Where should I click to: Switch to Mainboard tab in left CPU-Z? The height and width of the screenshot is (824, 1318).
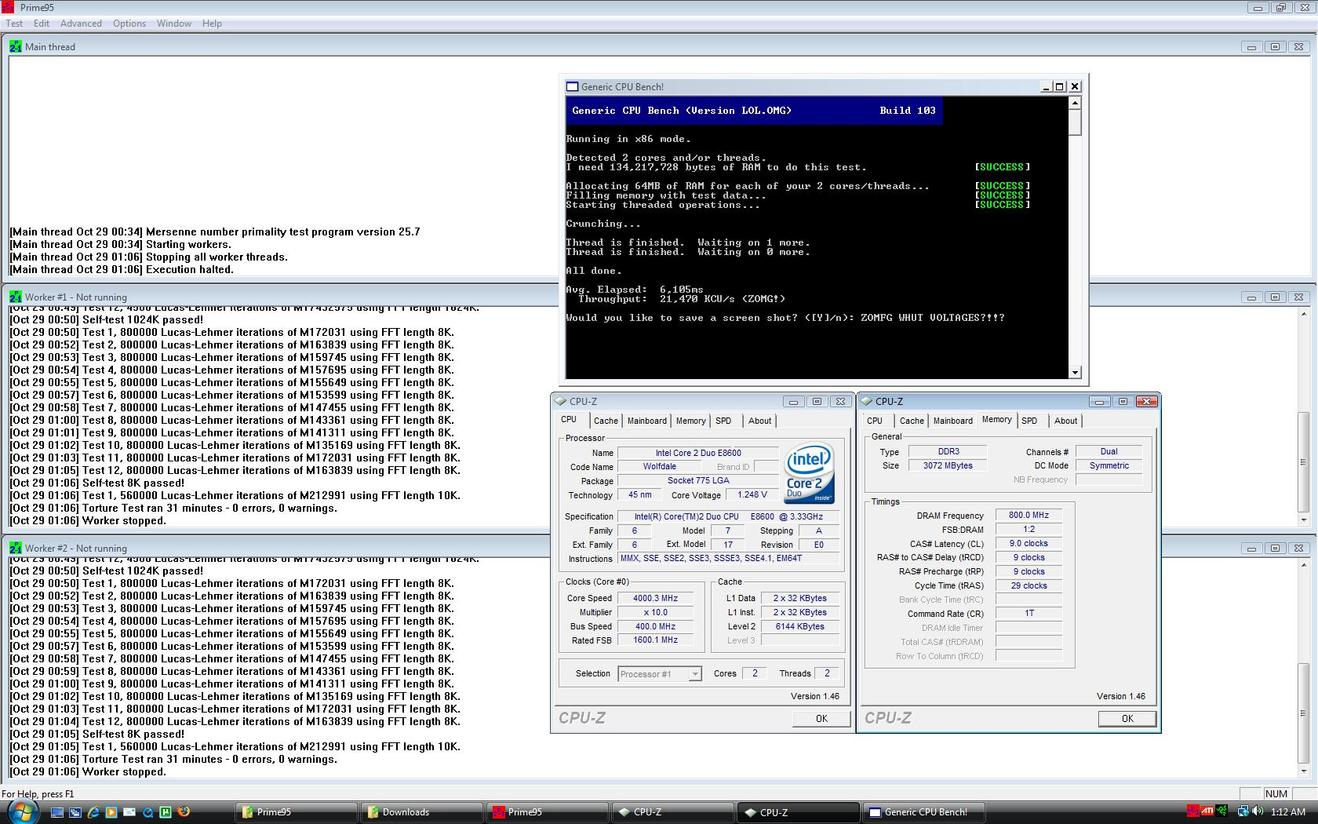pyautogui.click(x=647, y=421)
